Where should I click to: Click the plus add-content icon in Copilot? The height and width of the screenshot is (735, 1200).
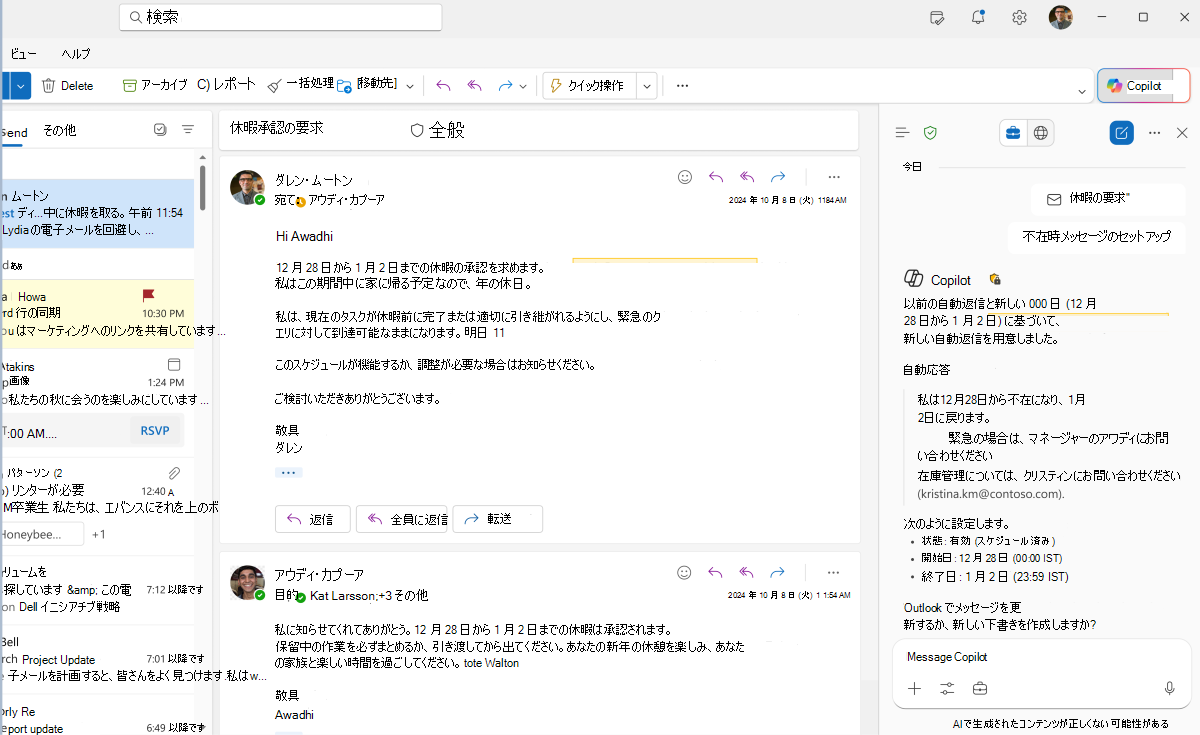[914, 688]
